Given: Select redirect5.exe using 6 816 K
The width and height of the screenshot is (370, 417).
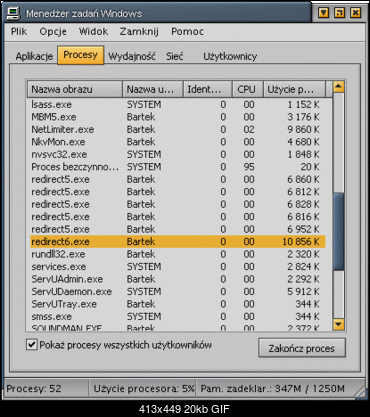Looking at the screenshot, I should pyautogui.click(x=177, y=217).
